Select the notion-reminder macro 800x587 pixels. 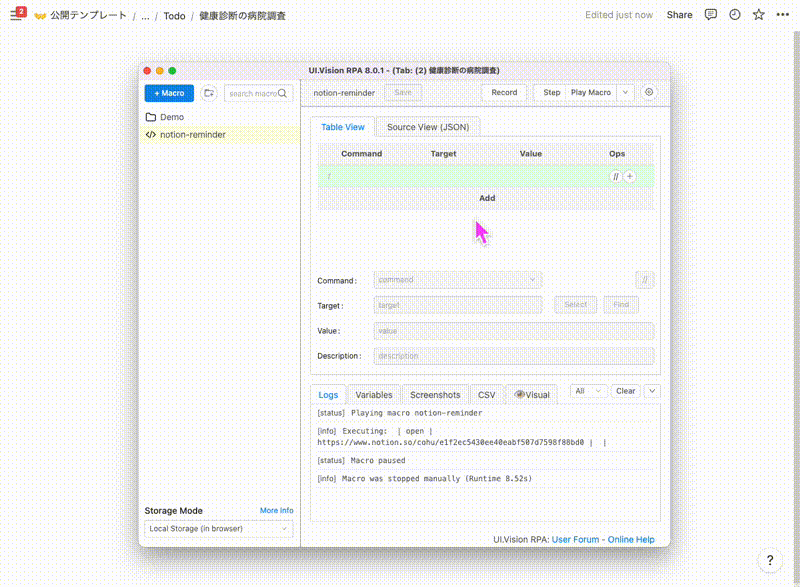193,134
